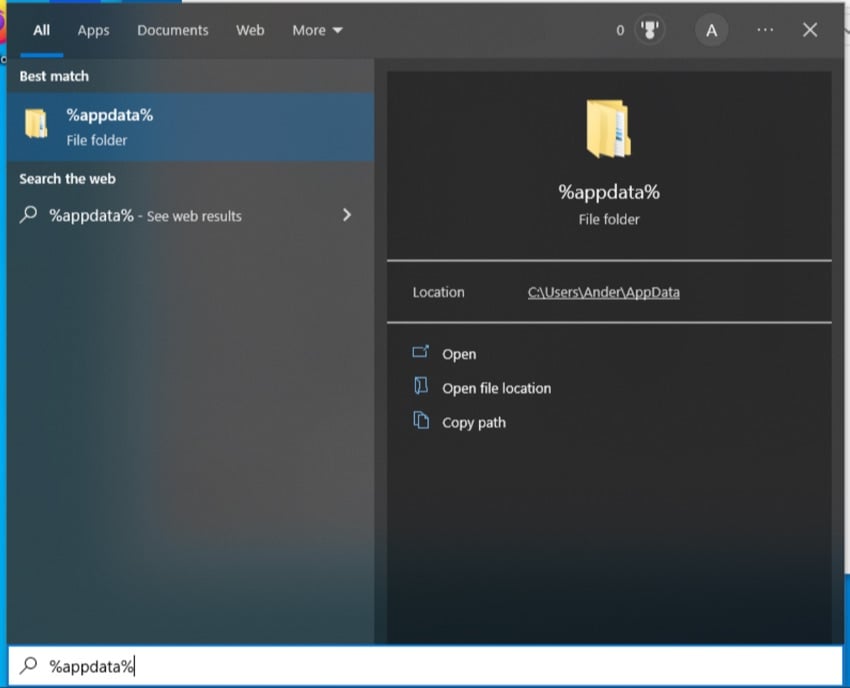
Task: Click the magnifier icon beside web result
Action: (x=28, y=215)
